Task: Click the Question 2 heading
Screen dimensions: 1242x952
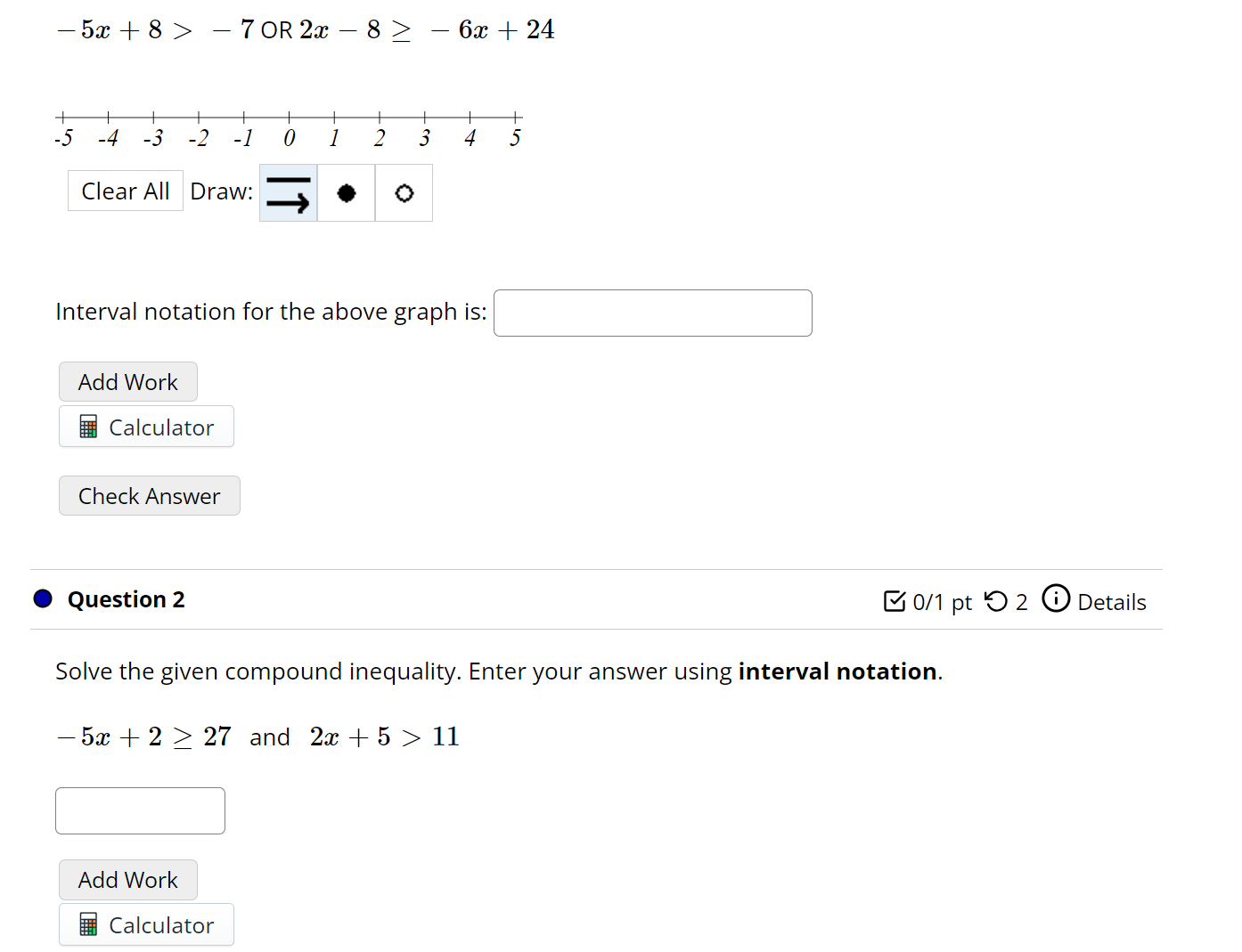Action: (126, 599)
